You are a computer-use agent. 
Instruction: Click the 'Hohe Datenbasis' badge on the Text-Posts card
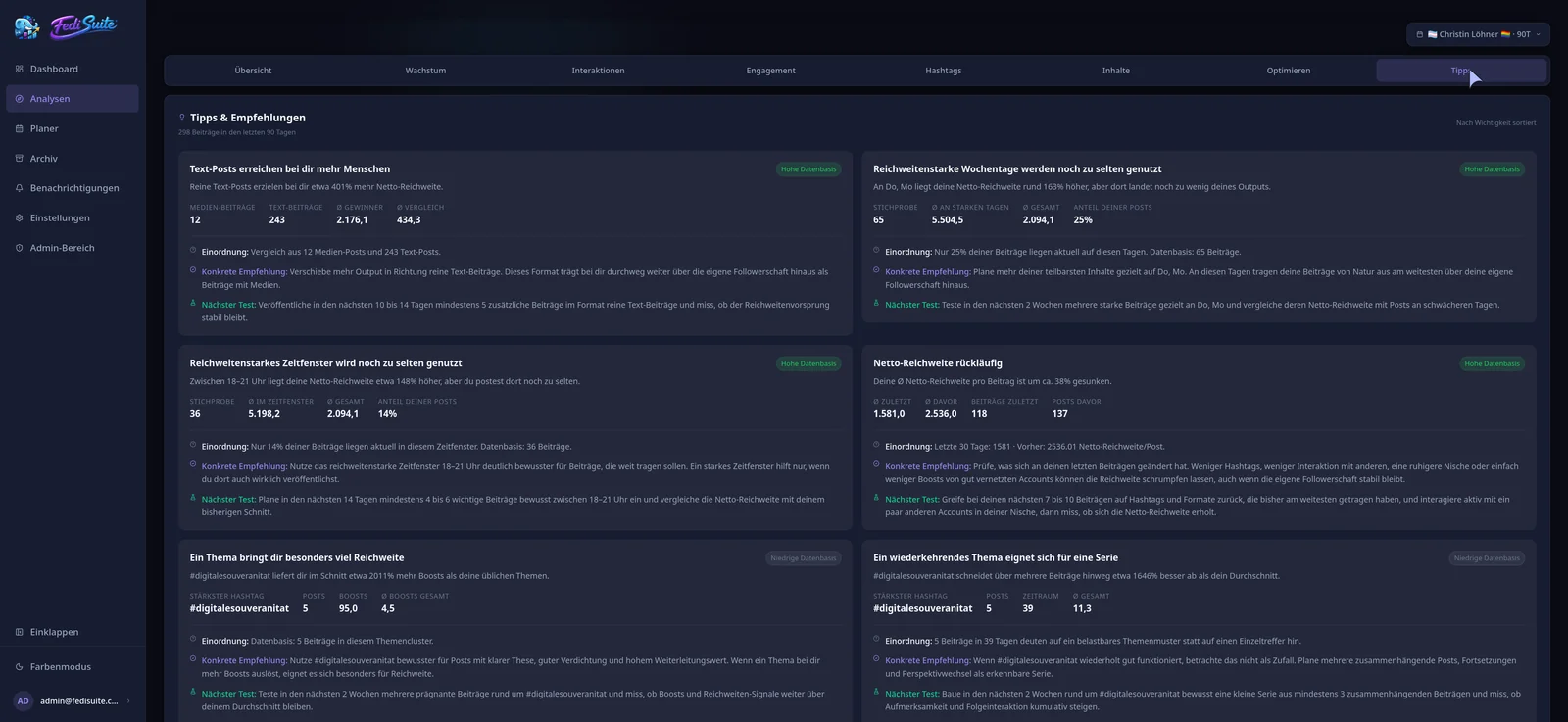point(808,169)
